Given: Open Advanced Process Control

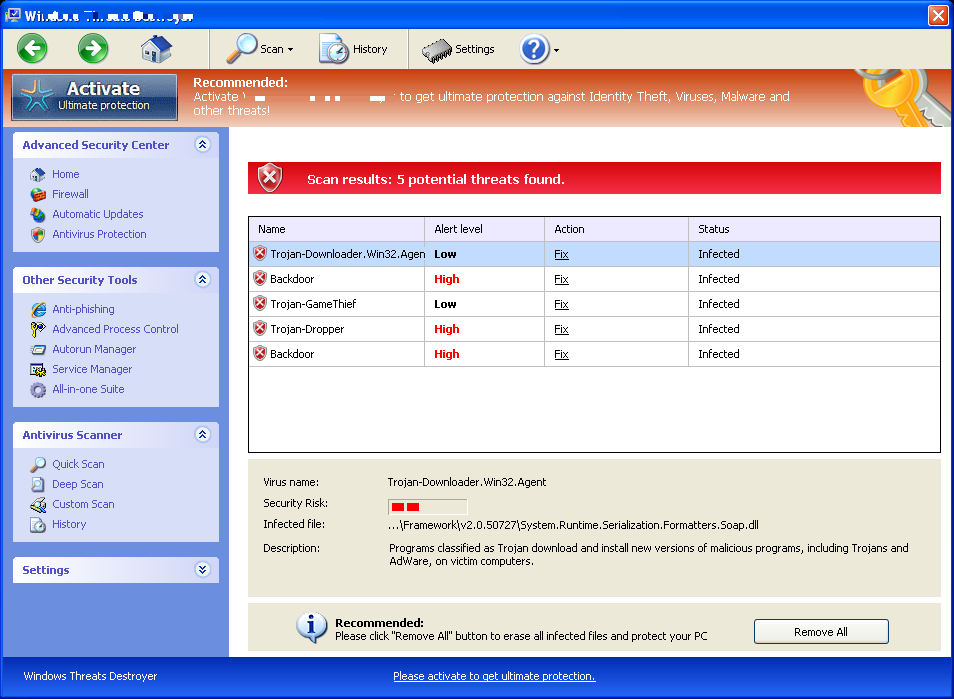Looking at the screenshot, I should coord(115,328).
